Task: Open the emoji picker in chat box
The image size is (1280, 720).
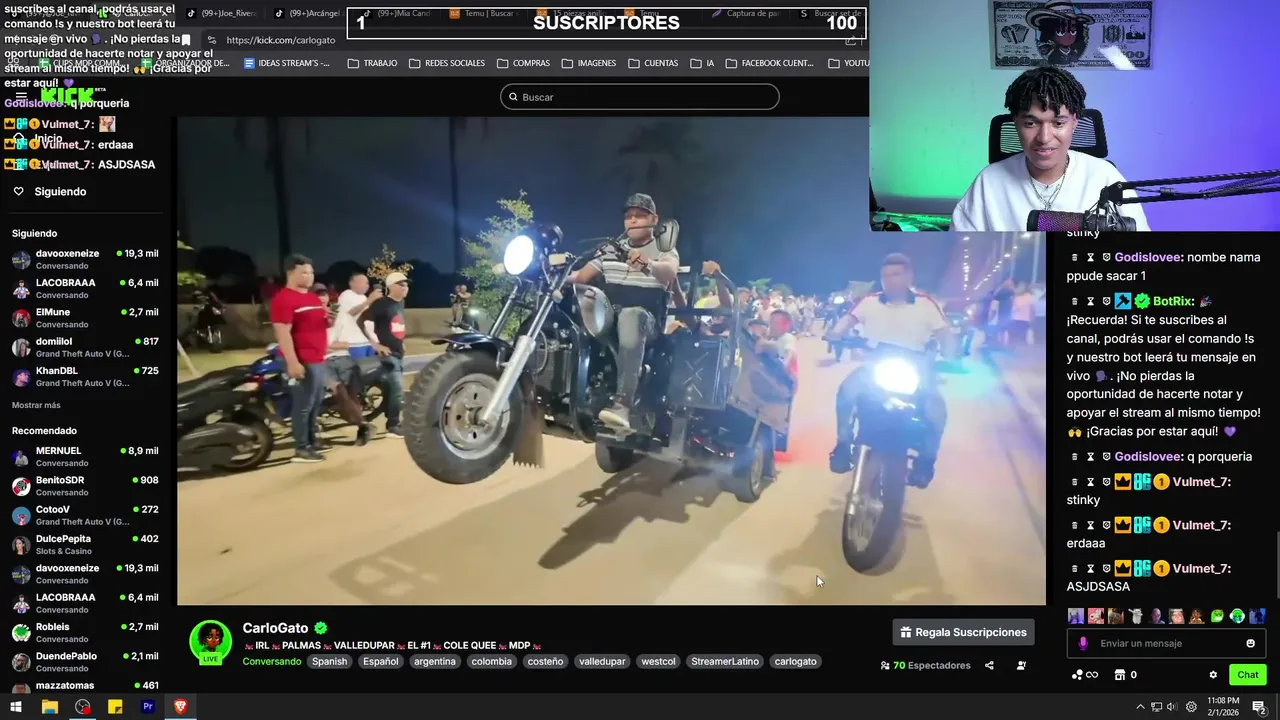Action: (1250, 644)
